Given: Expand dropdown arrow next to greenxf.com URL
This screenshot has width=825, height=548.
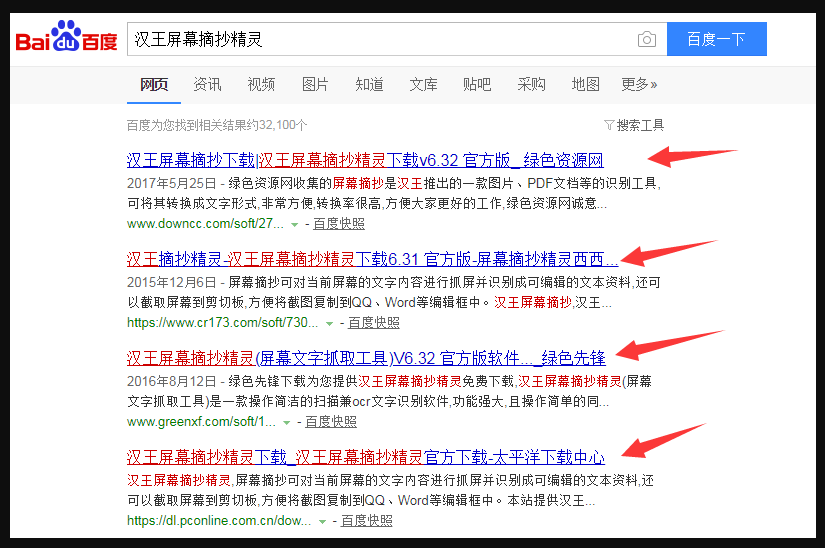Looking at the screenshot, I should click(287, 423).
